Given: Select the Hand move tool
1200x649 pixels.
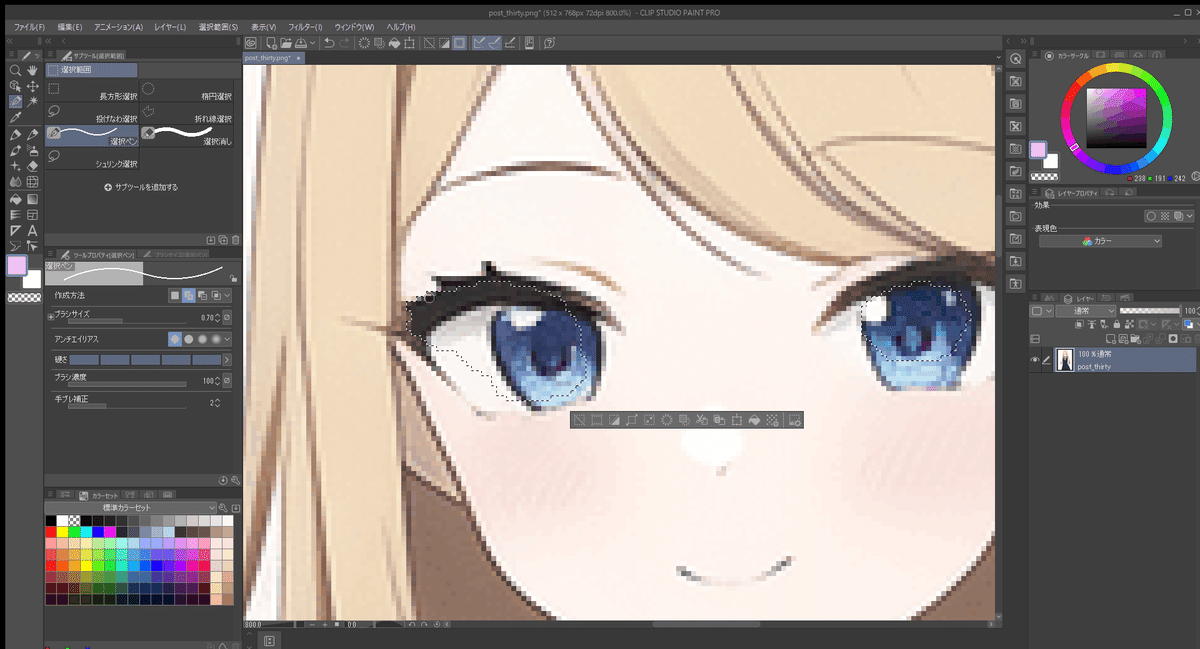Looking at the screenshot, I should [33, 71].
